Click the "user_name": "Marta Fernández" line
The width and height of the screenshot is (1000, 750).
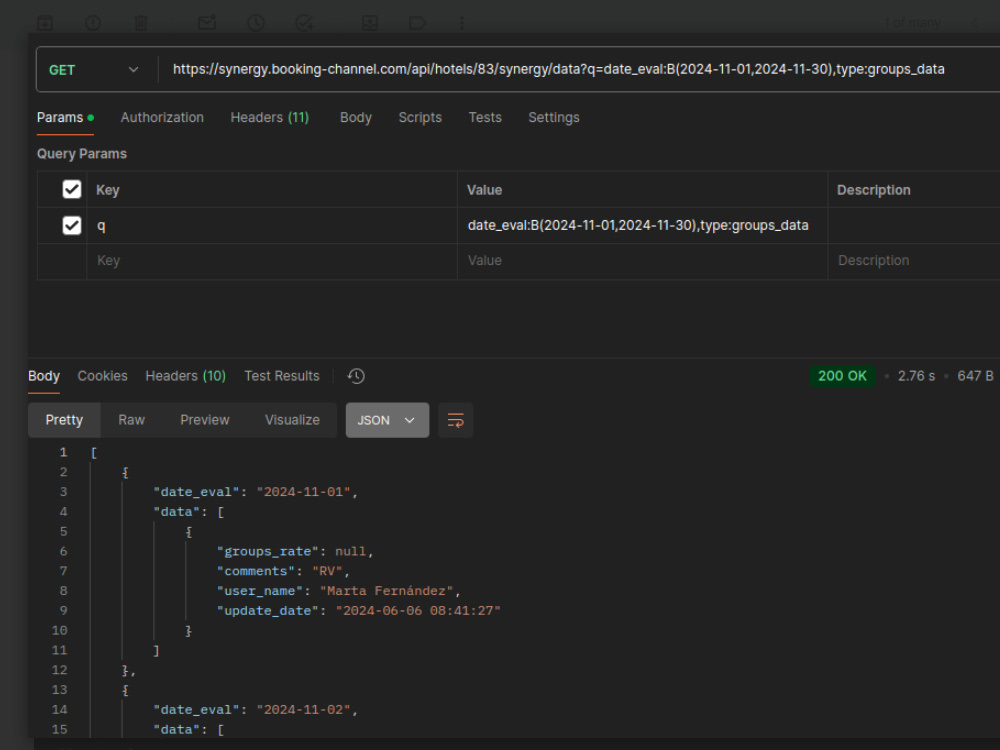(338, 591)
